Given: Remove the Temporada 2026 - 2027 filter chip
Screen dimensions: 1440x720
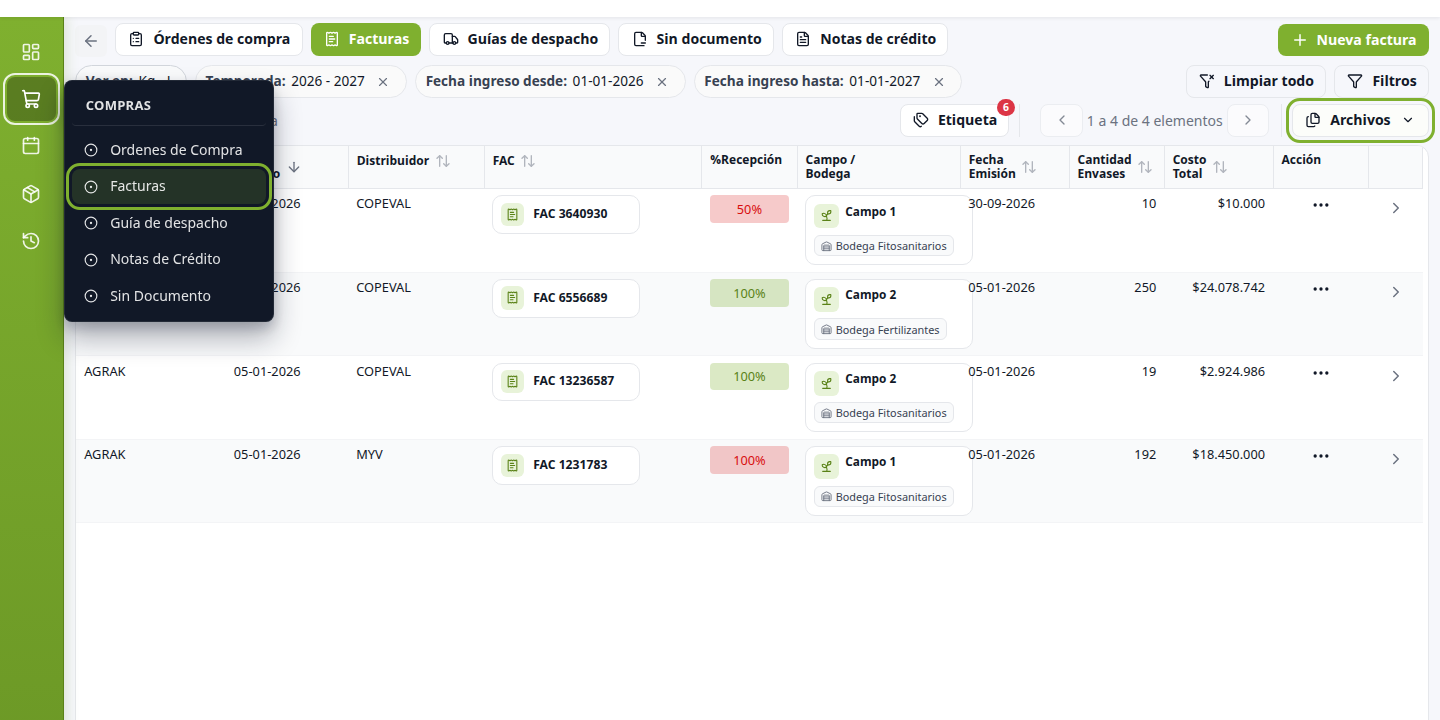Looking at the screenshot, I should tap(383, 82).
